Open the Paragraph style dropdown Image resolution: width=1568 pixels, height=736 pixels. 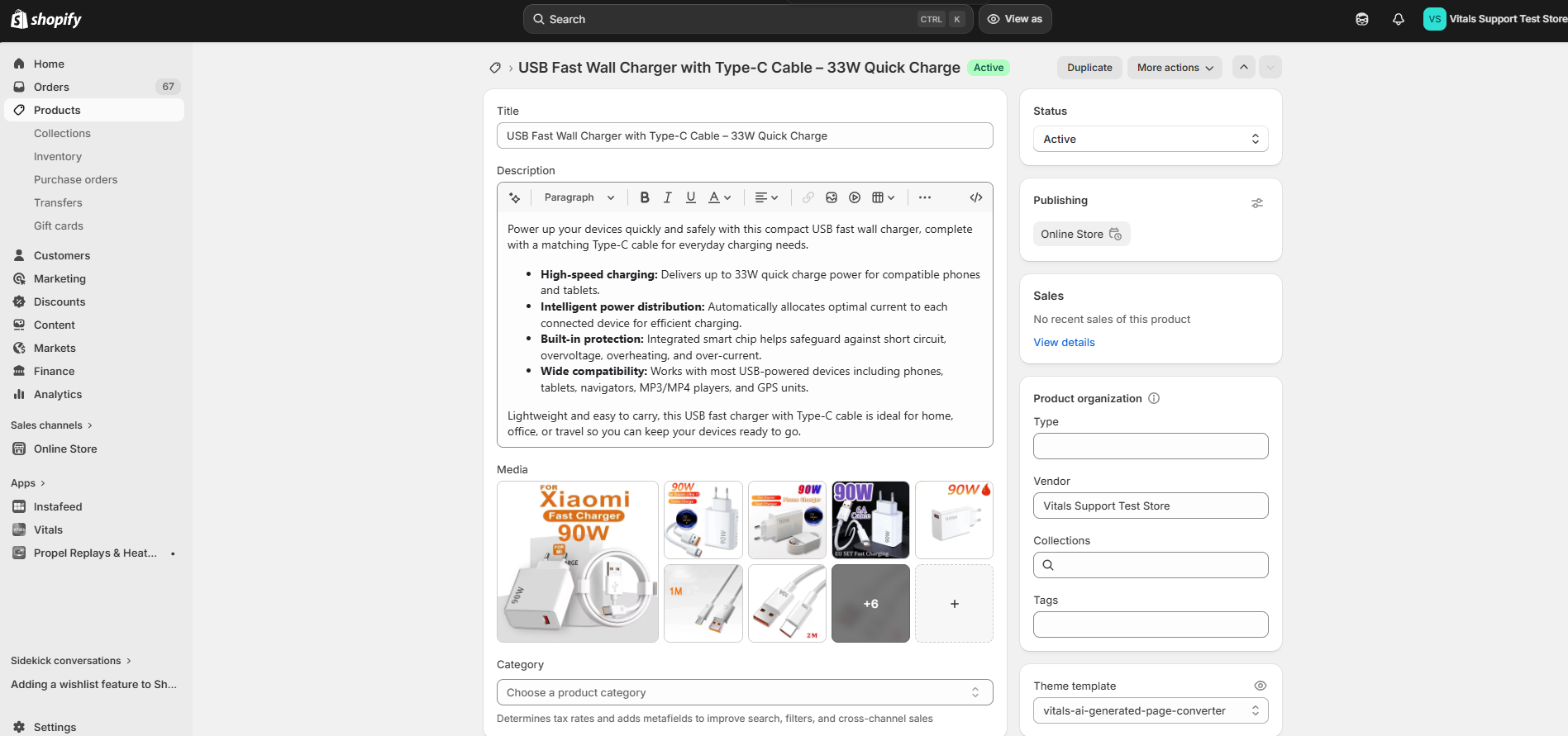click(579, 197)
